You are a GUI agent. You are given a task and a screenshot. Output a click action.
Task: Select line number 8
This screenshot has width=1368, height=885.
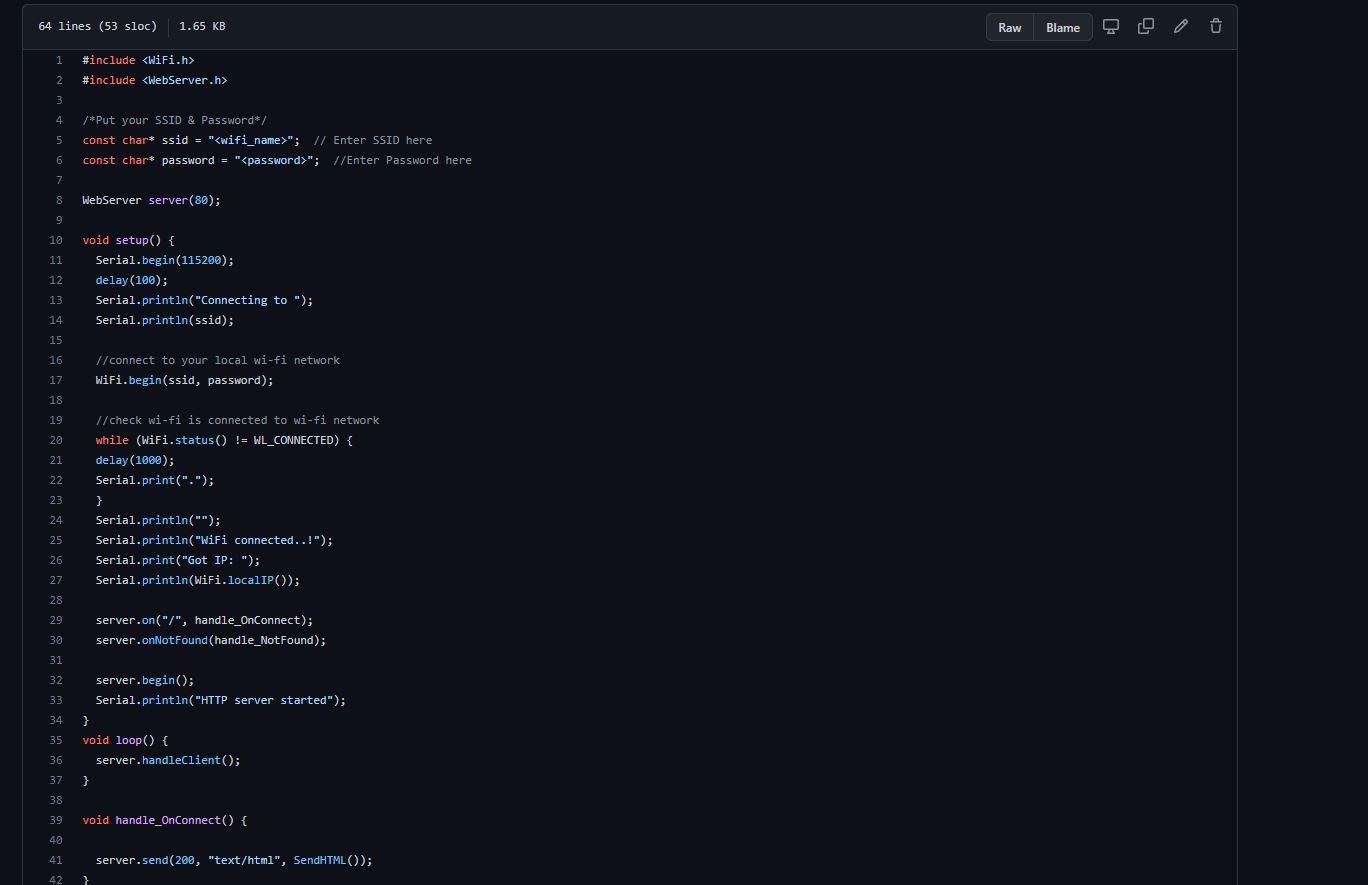coord(59,200)
